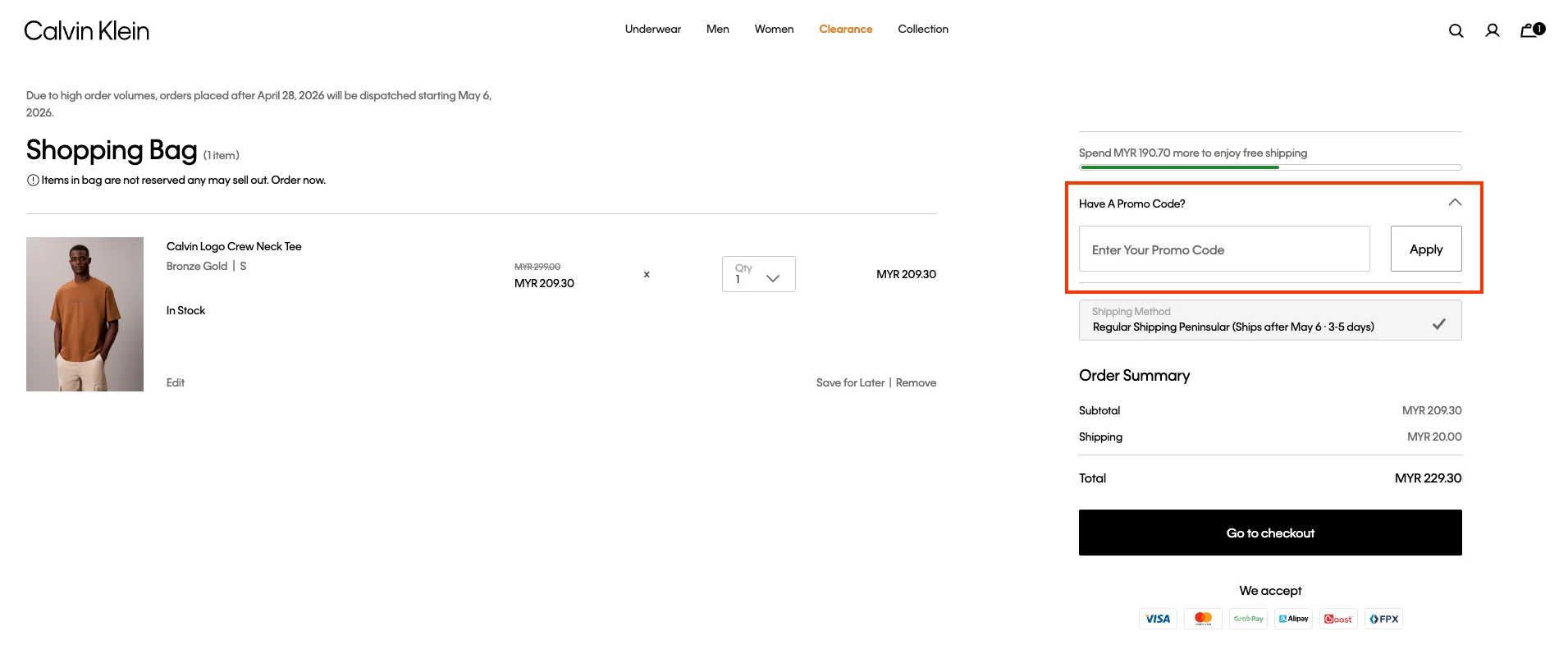
Task: Click the Calvin Klein logo
Action: (x=87, y=30)
